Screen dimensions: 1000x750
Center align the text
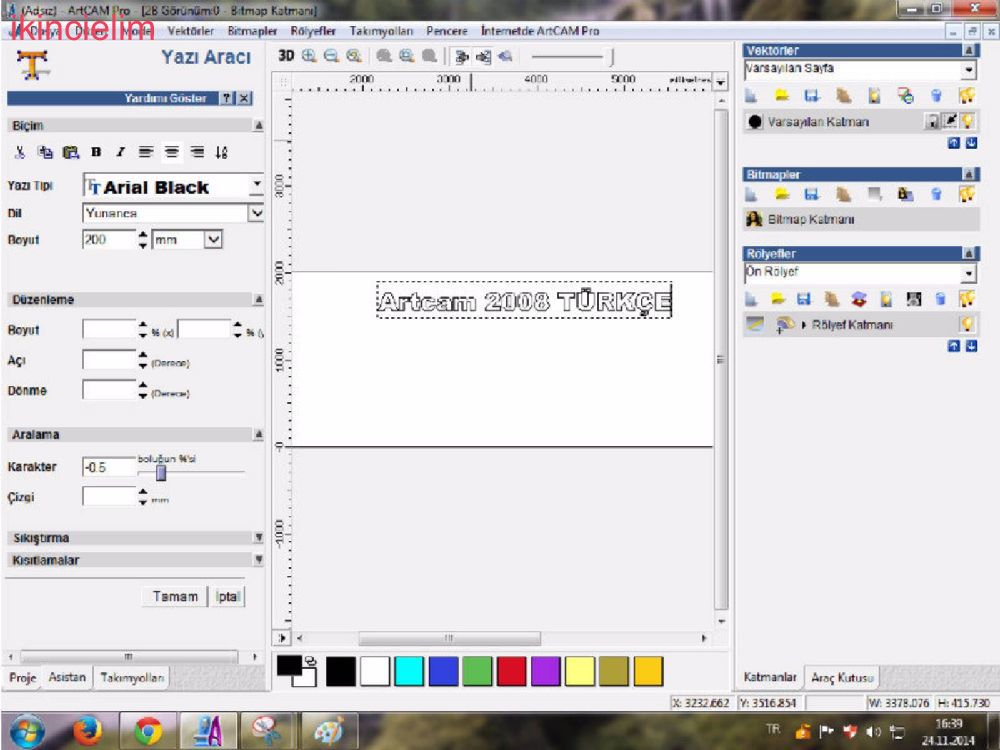(172, 152)
